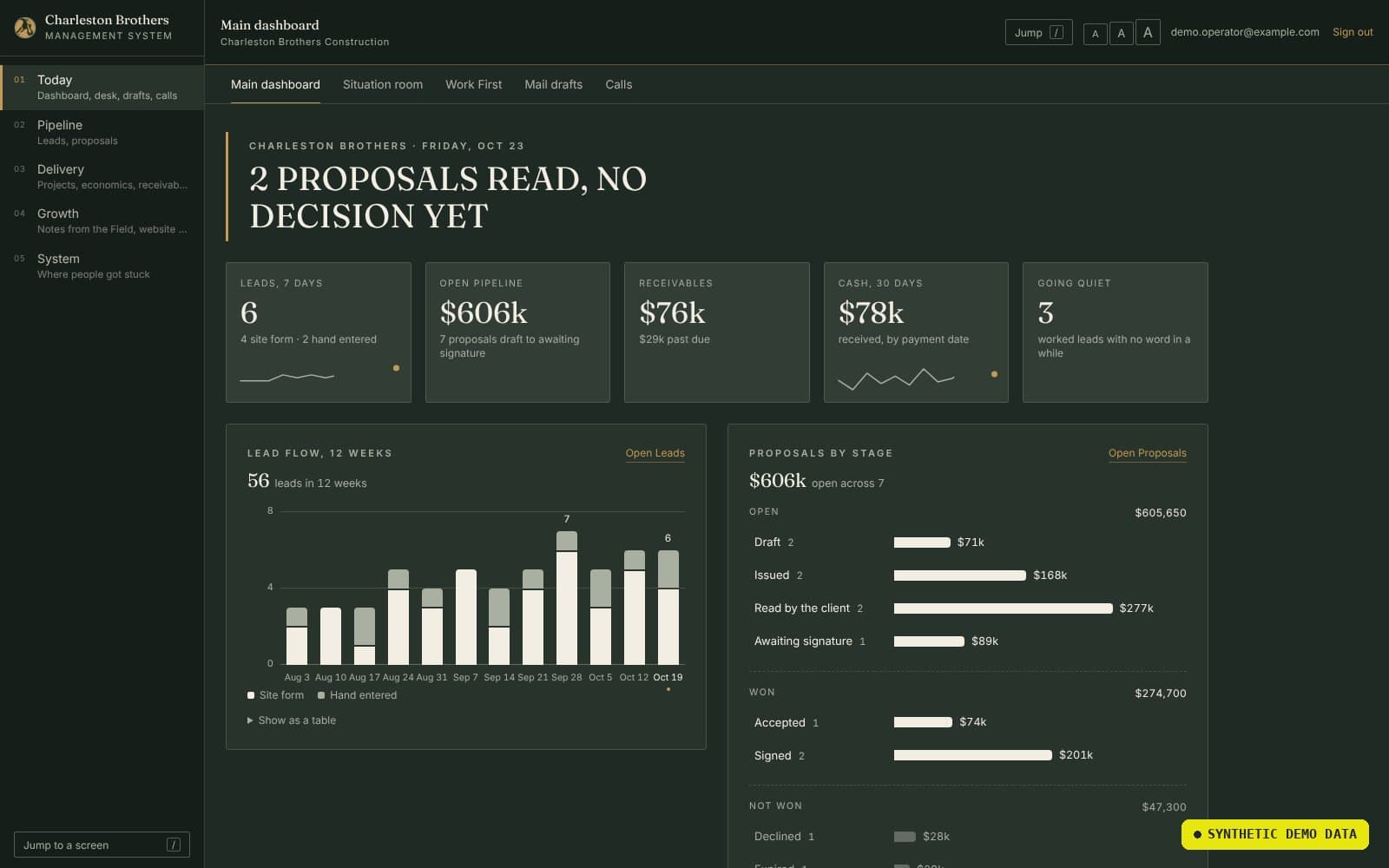Switch to the Calls tab
1389x868 pixels.
point(618,84)
